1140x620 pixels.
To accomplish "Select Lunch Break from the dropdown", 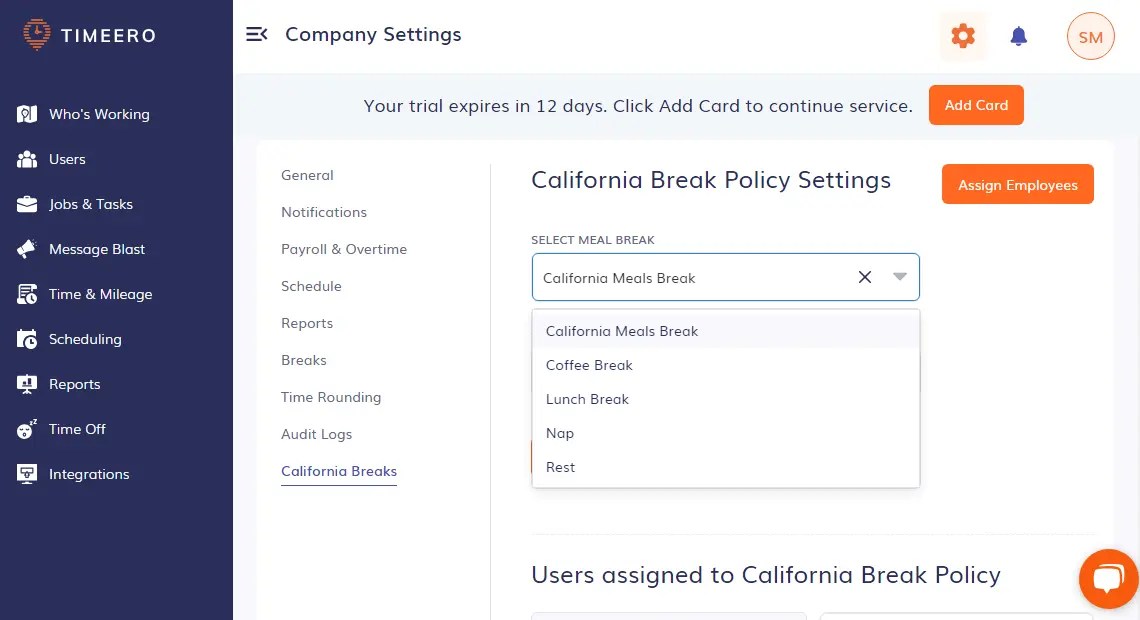I will [x=587, y=399].
